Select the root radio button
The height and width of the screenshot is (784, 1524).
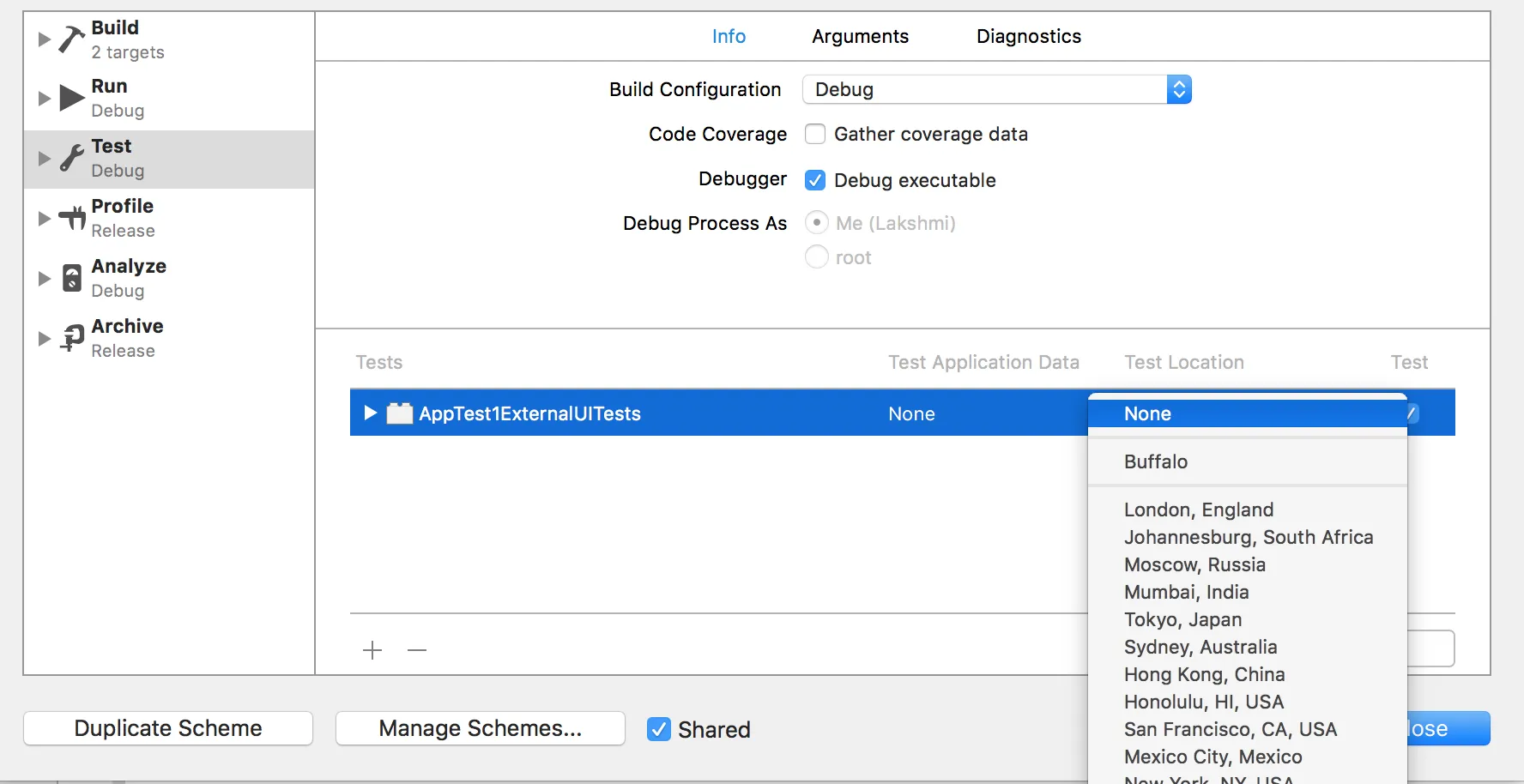817,256
